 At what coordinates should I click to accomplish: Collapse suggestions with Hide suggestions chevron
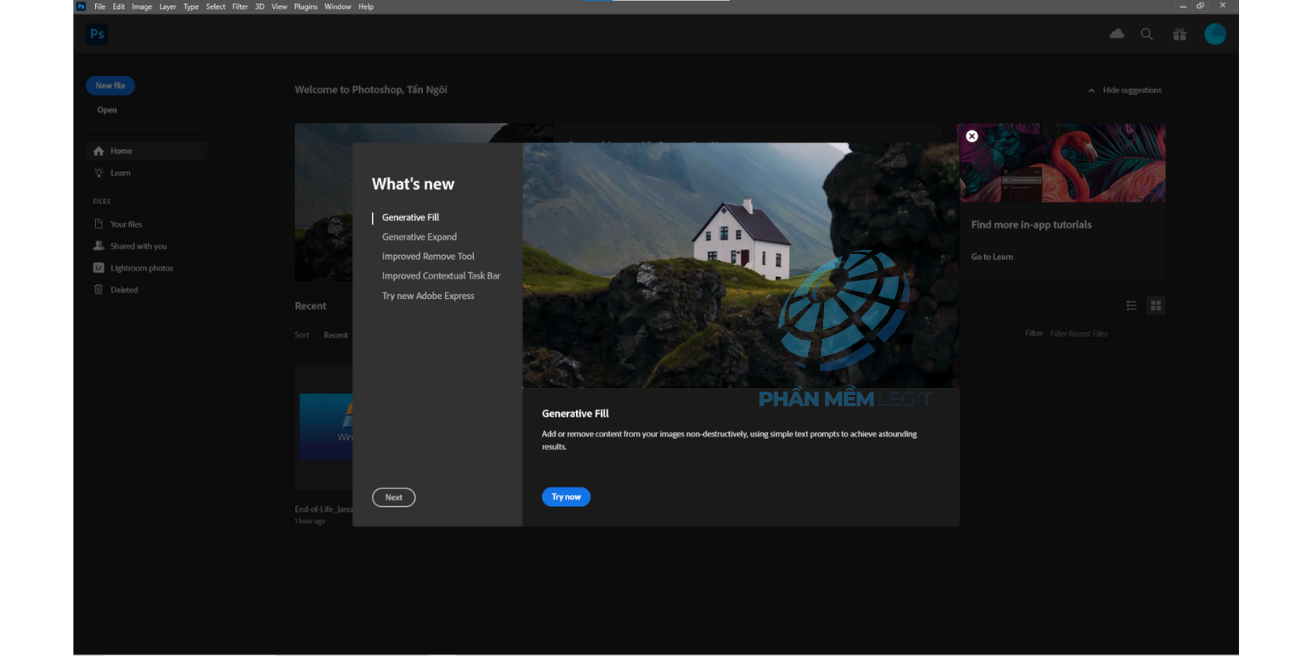tap(1091, 91)
